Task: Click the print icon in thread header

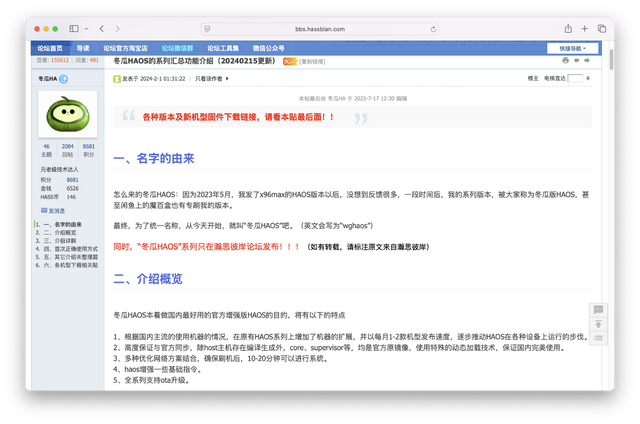Action: point(566,61)
